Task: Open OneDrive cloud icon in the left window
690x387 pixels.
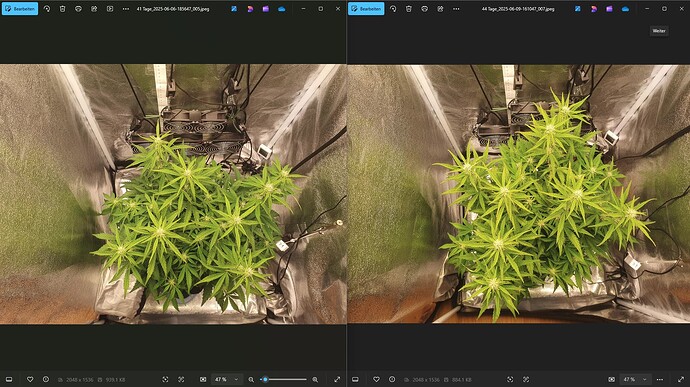Action: [282, 9]
